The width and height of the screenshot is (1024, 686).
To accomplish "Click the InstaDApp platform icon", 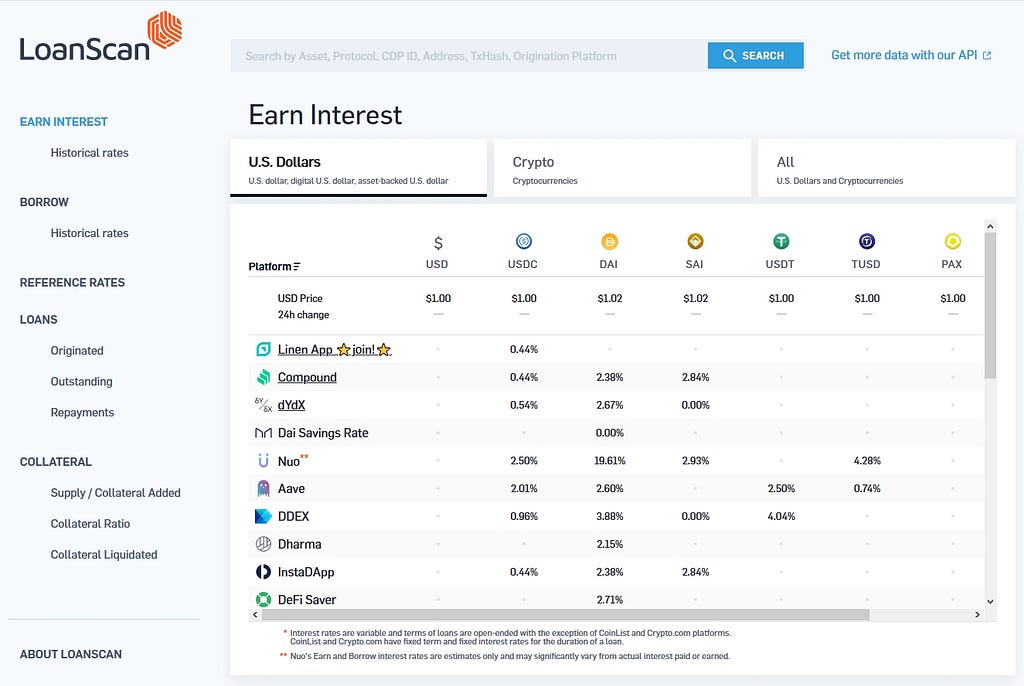I will [x=263, y=572].
